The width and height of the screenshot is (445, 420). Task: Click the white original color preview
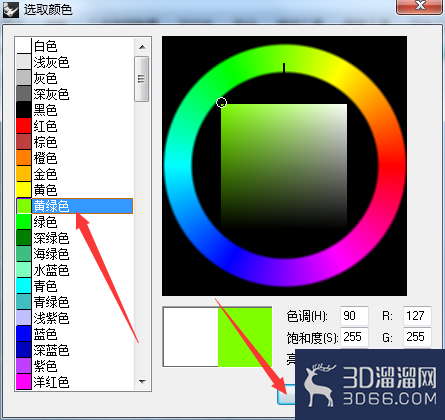click(191, 337)
